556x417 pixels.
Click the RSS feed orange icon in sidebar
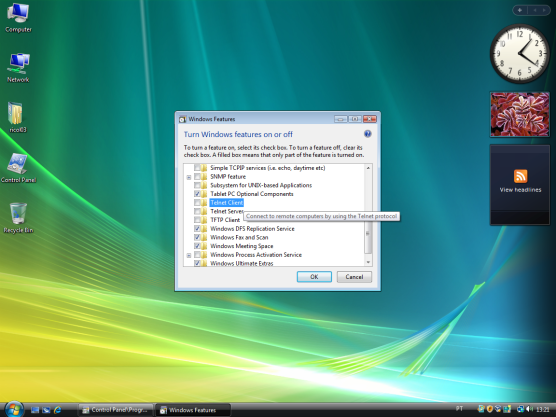pos(520,176)
